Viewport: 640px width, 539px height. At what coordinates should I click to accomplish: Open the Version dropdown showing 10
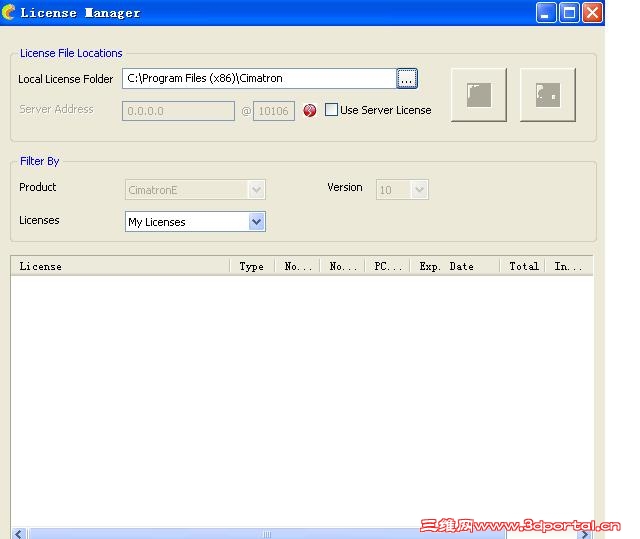[x=402, y=190]
